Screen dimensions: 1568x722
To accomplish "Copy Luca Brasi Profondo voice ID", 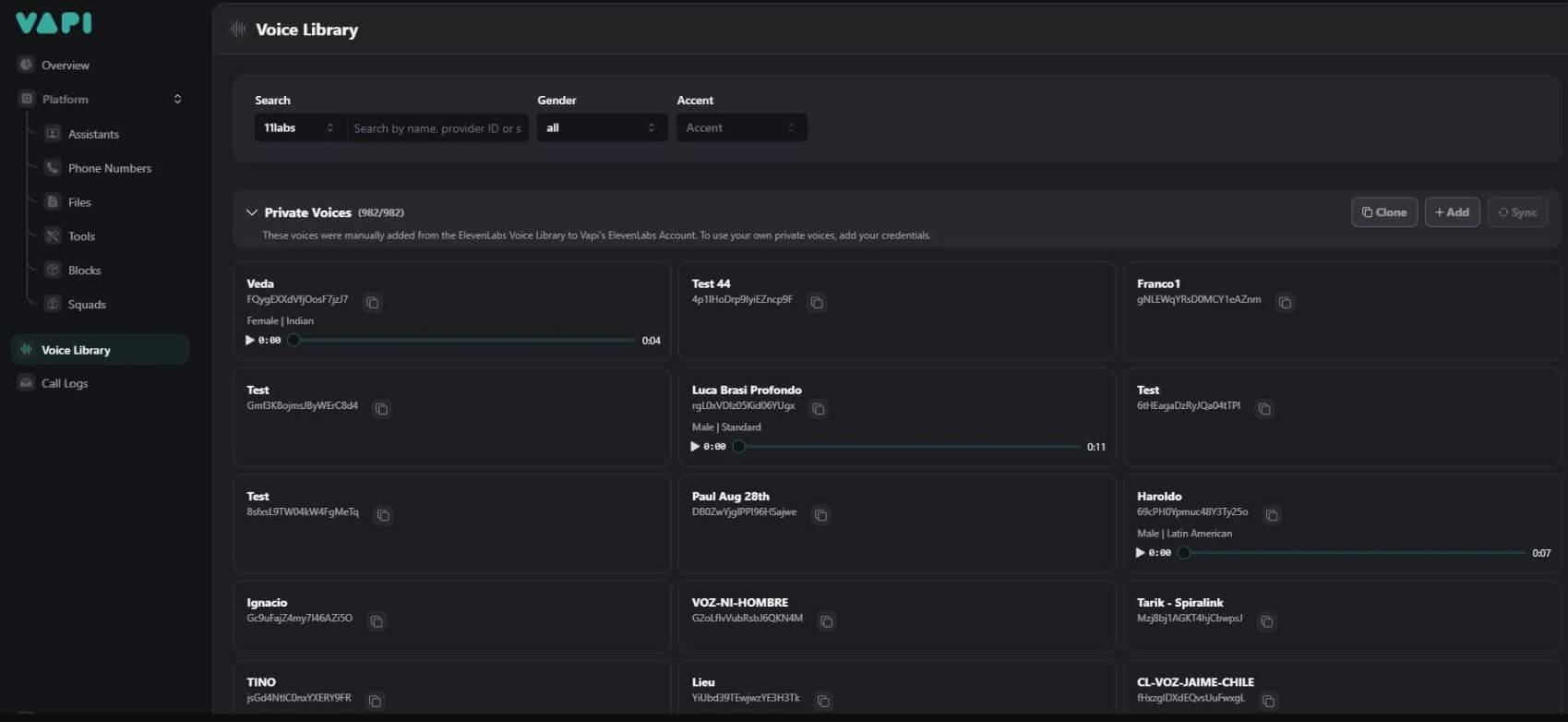I will pyautogui.click(x=819, y=409).
